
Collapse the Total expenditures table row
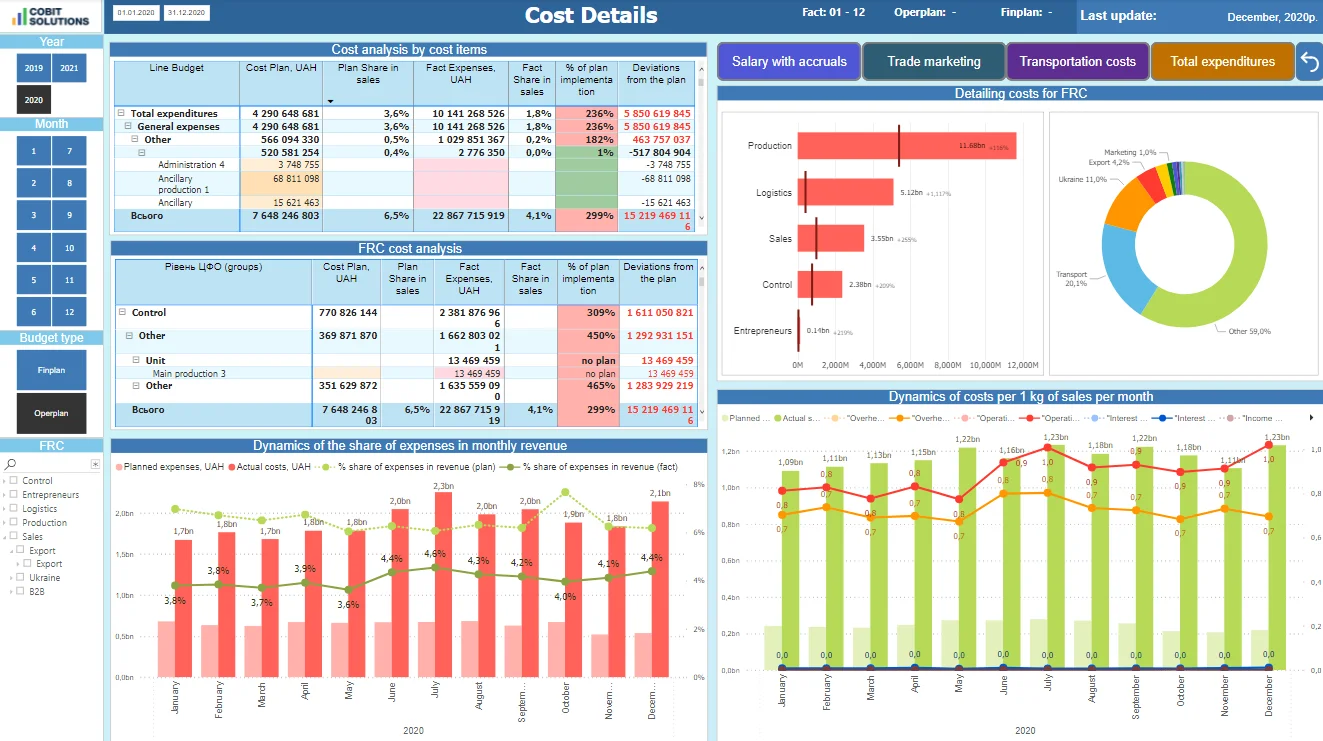pos(121,113)
